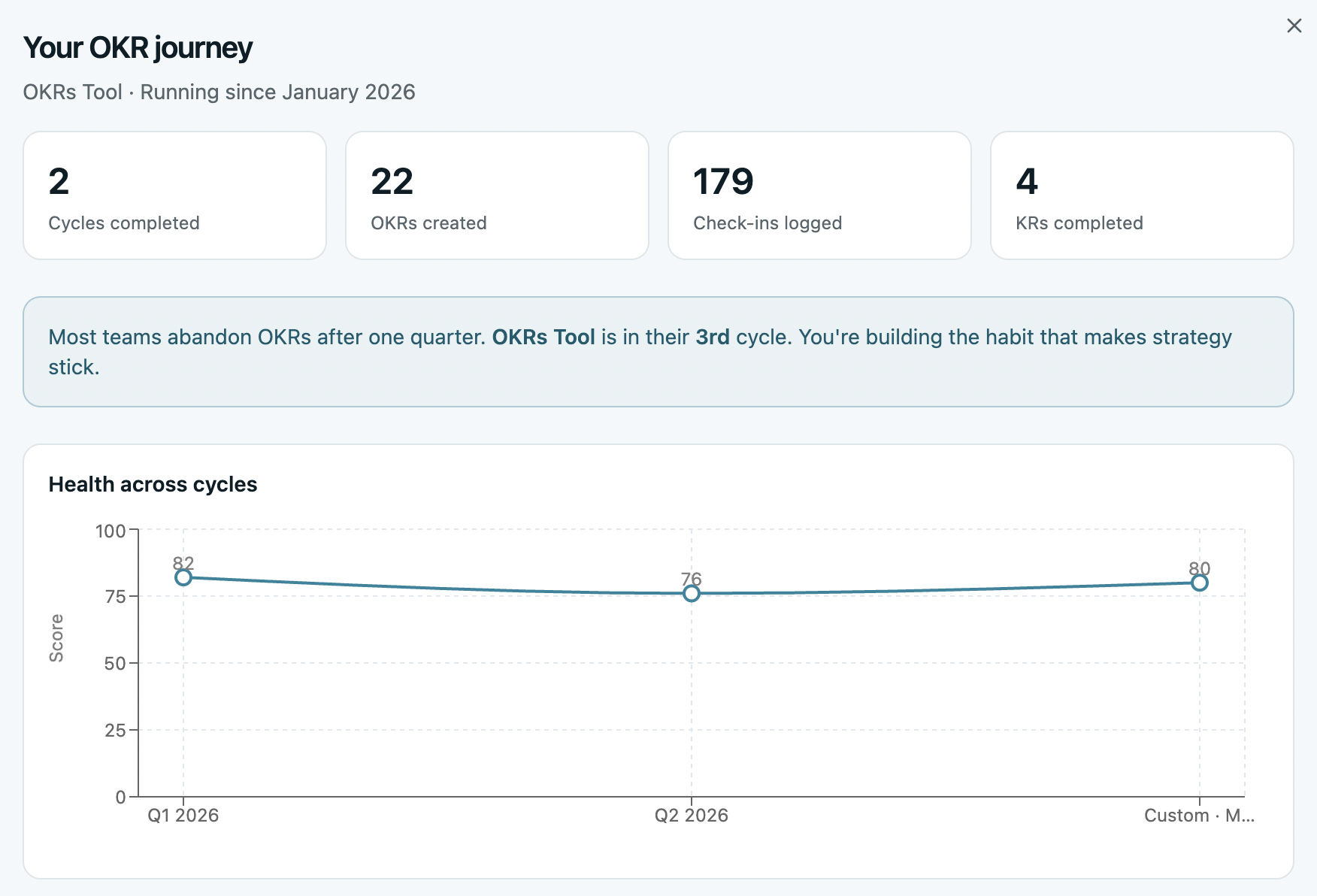
Task: Open the KRs completed stat card
Action: point(1142,195)
